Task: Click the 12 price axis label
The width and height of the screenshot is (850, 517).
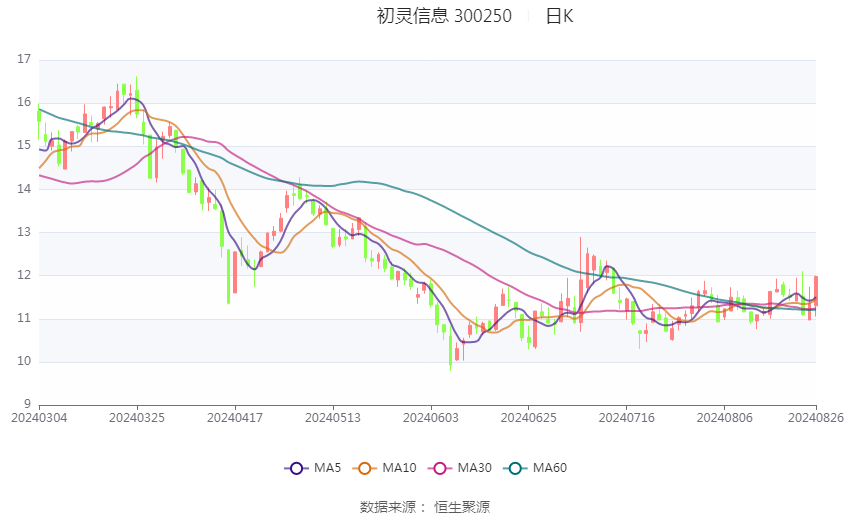Action: tap(24, 275)
